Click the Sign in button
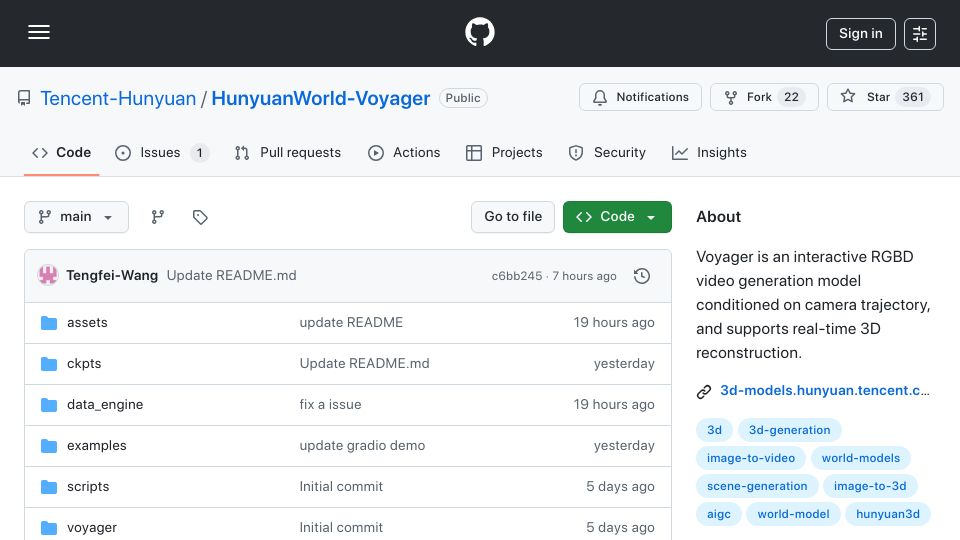The image size is (960, 540). (860, 34)
